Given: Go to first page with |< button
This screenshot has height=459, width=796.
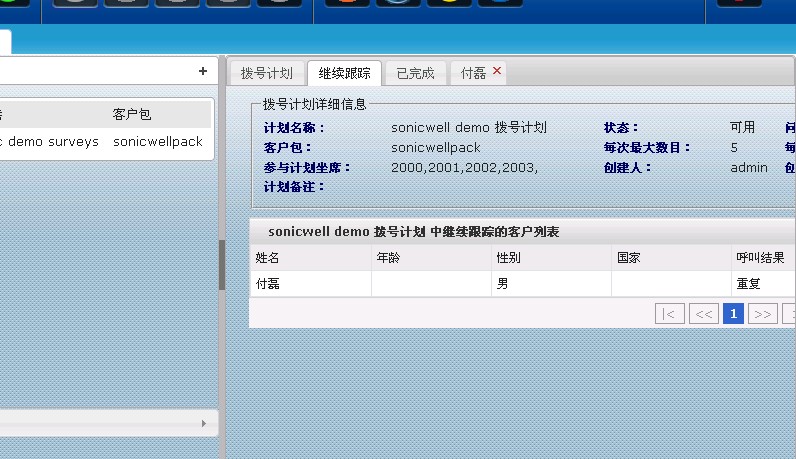Looking at the screenshot, I should click(x=669, y=314).
